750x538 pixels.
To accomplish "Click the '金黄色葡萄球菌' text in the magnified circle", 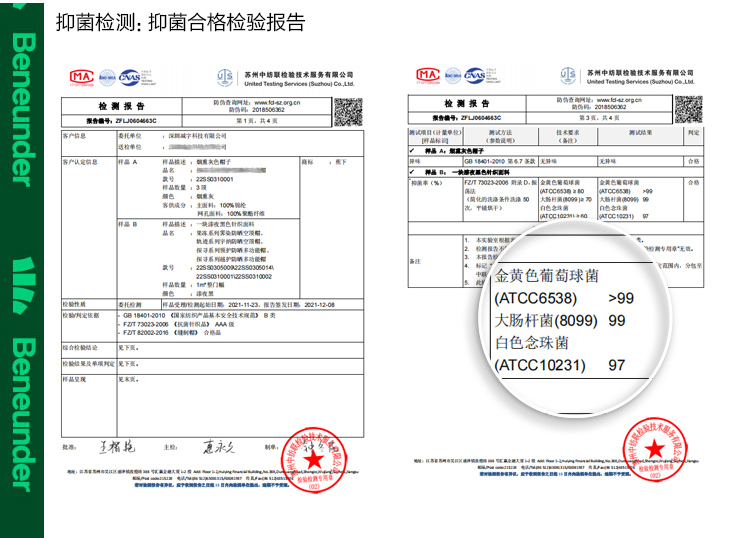I will 547,275.
